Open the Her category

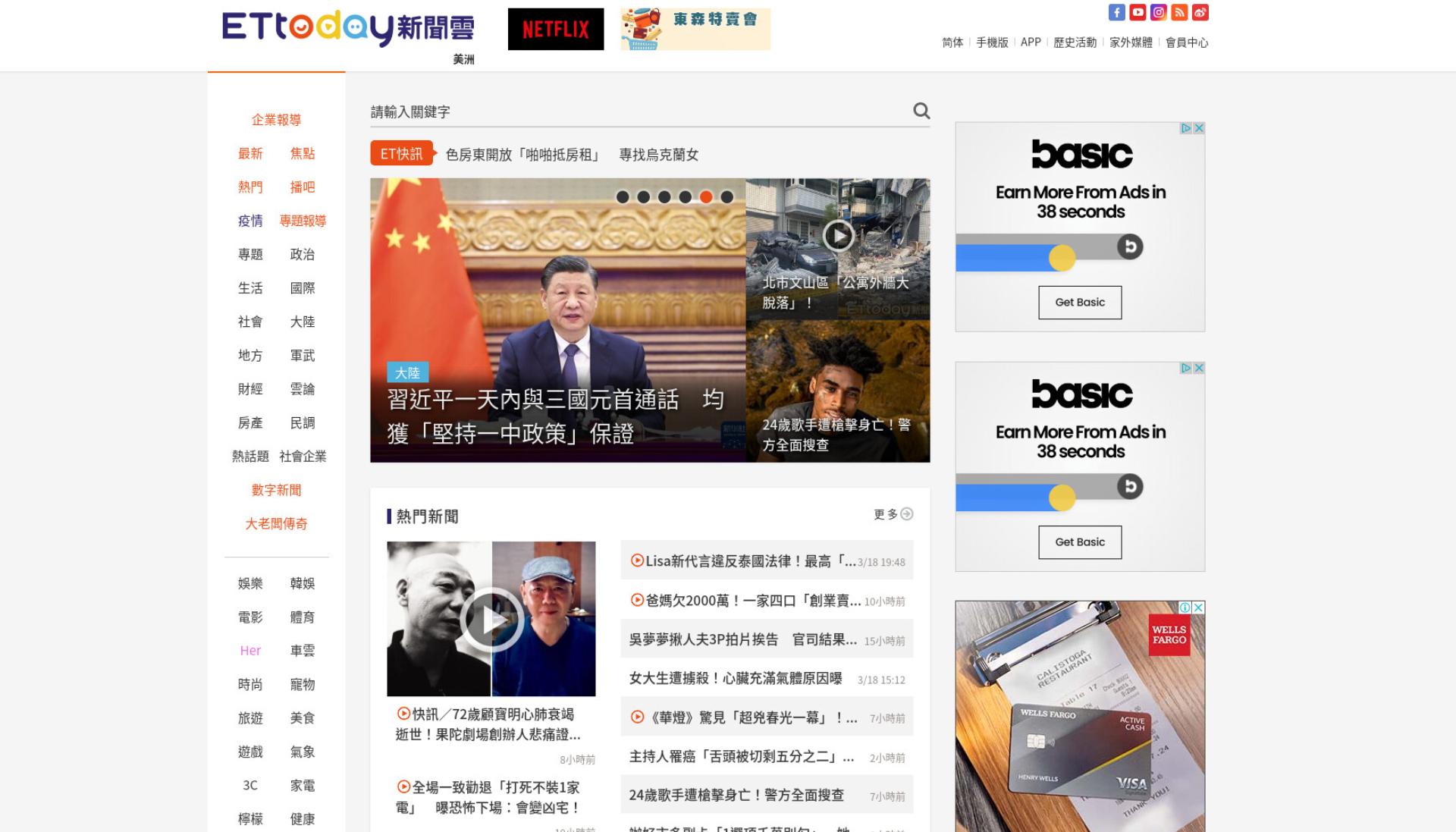[x=250, y=651]
